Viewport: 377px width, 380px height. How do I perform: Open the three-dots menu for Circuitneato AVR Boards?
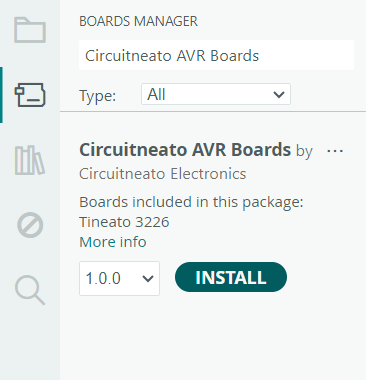coord(335,151)
